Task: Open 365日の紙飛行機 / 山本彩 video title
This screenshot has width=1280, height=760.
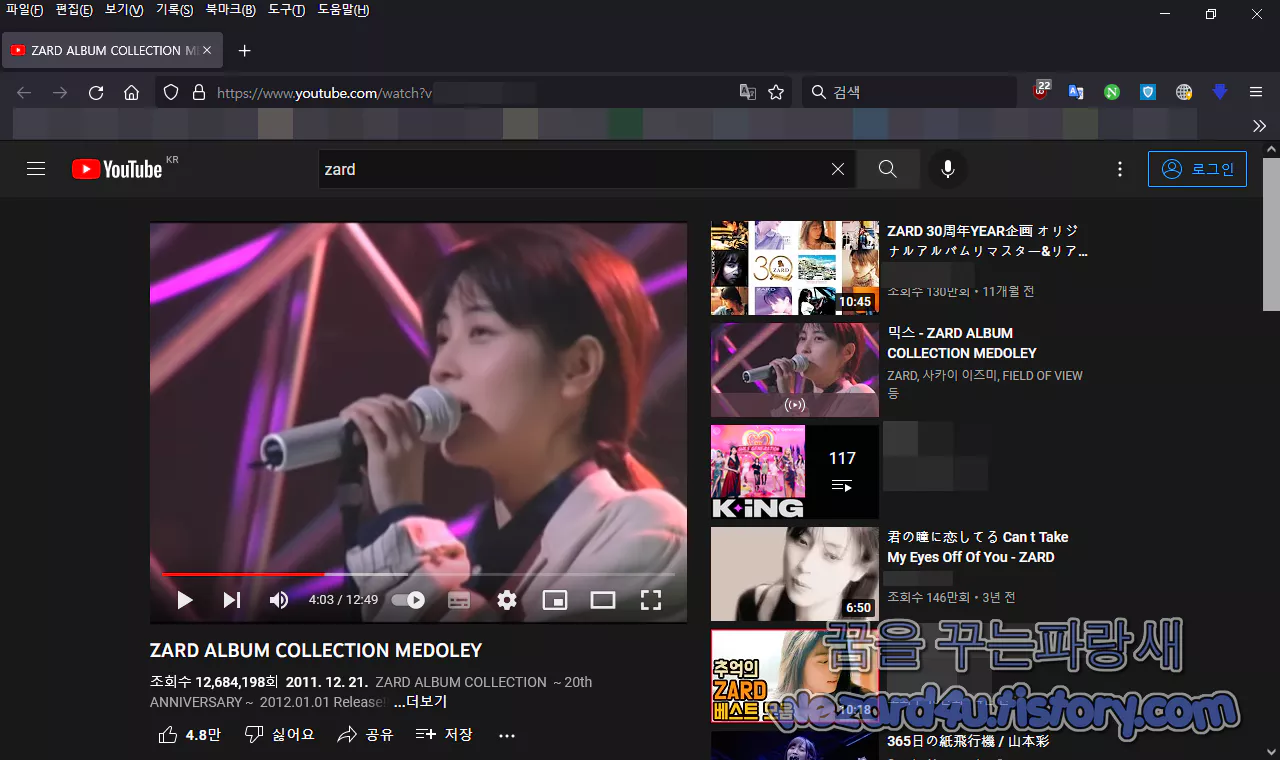Action: point(969,741)
